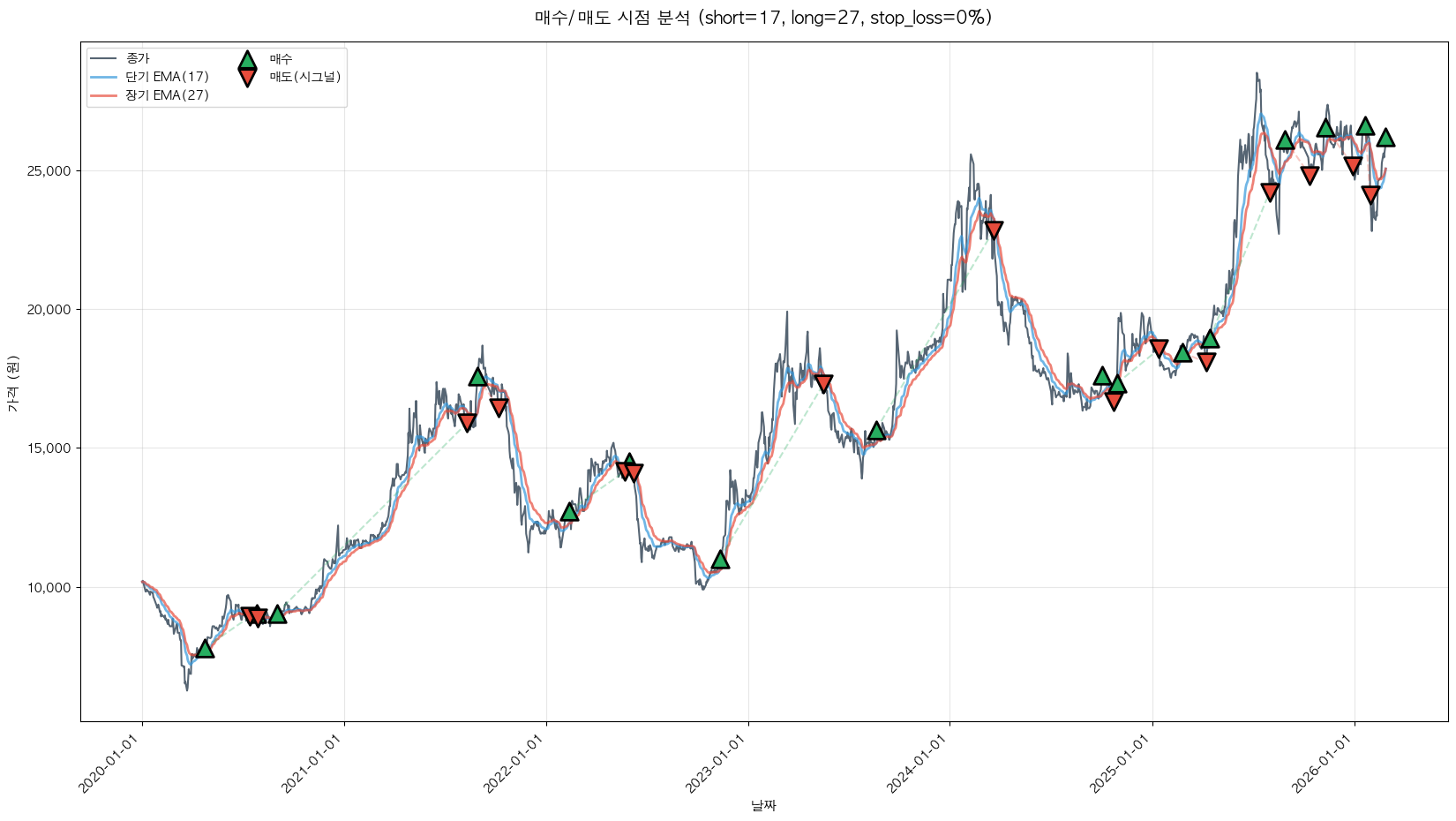This screenshot has width=1456, height=821.
Task: Click the red 매도(시그널) triangle in the legend
Action: coord(247,78)
